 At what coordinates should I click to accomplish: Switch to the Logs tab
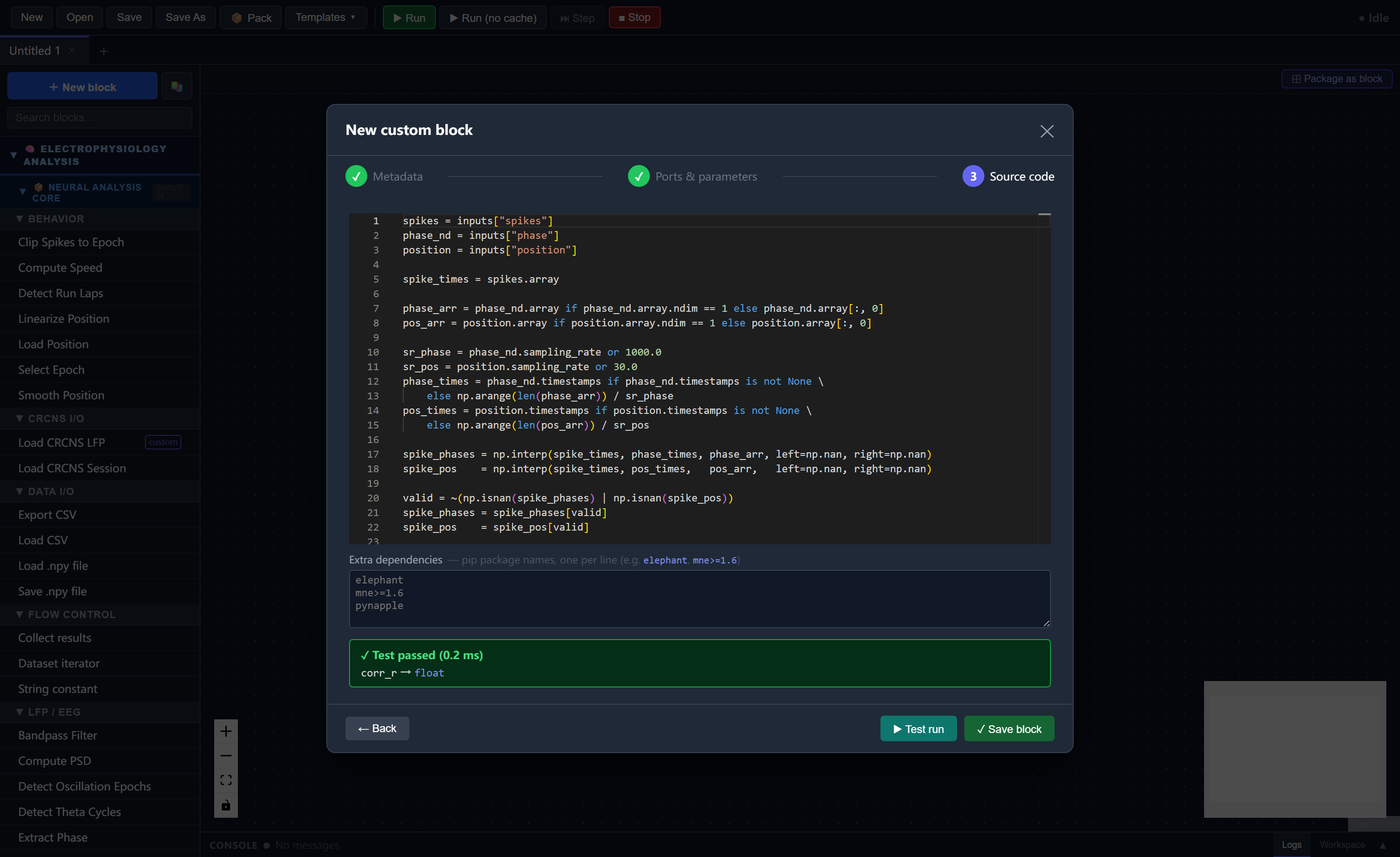[1291, 845]
